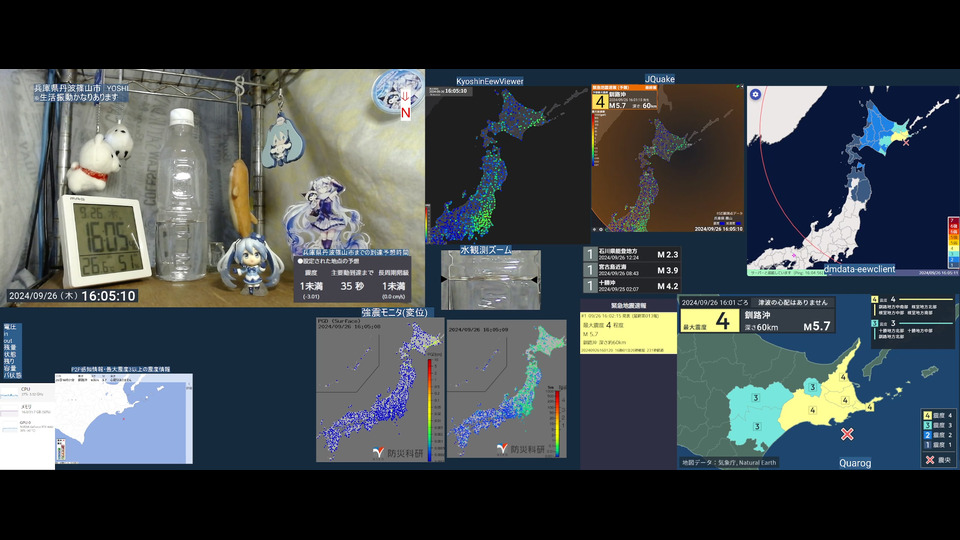This screenshot has width=960, height=540.
Task: Click the 防災科研 logo on PGD map
Action: click(x=397, y=453)
